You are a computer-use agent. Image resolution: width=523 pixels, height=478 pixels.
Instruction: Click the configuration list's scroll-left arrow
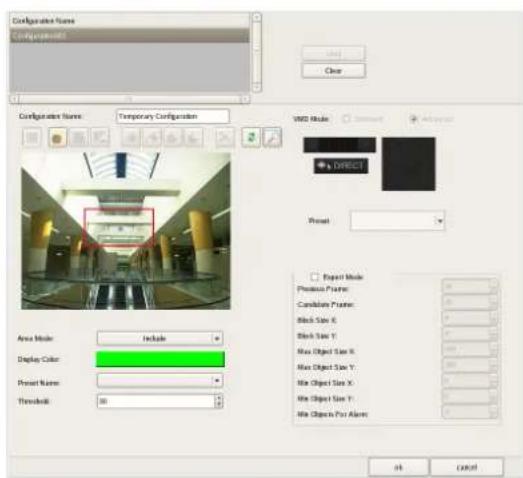tap(14, 99)
